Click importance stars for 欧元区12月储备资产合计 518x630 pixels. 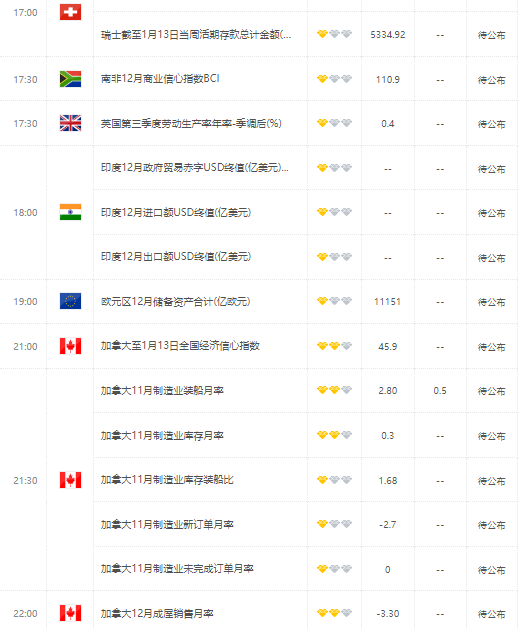(334, 301)
